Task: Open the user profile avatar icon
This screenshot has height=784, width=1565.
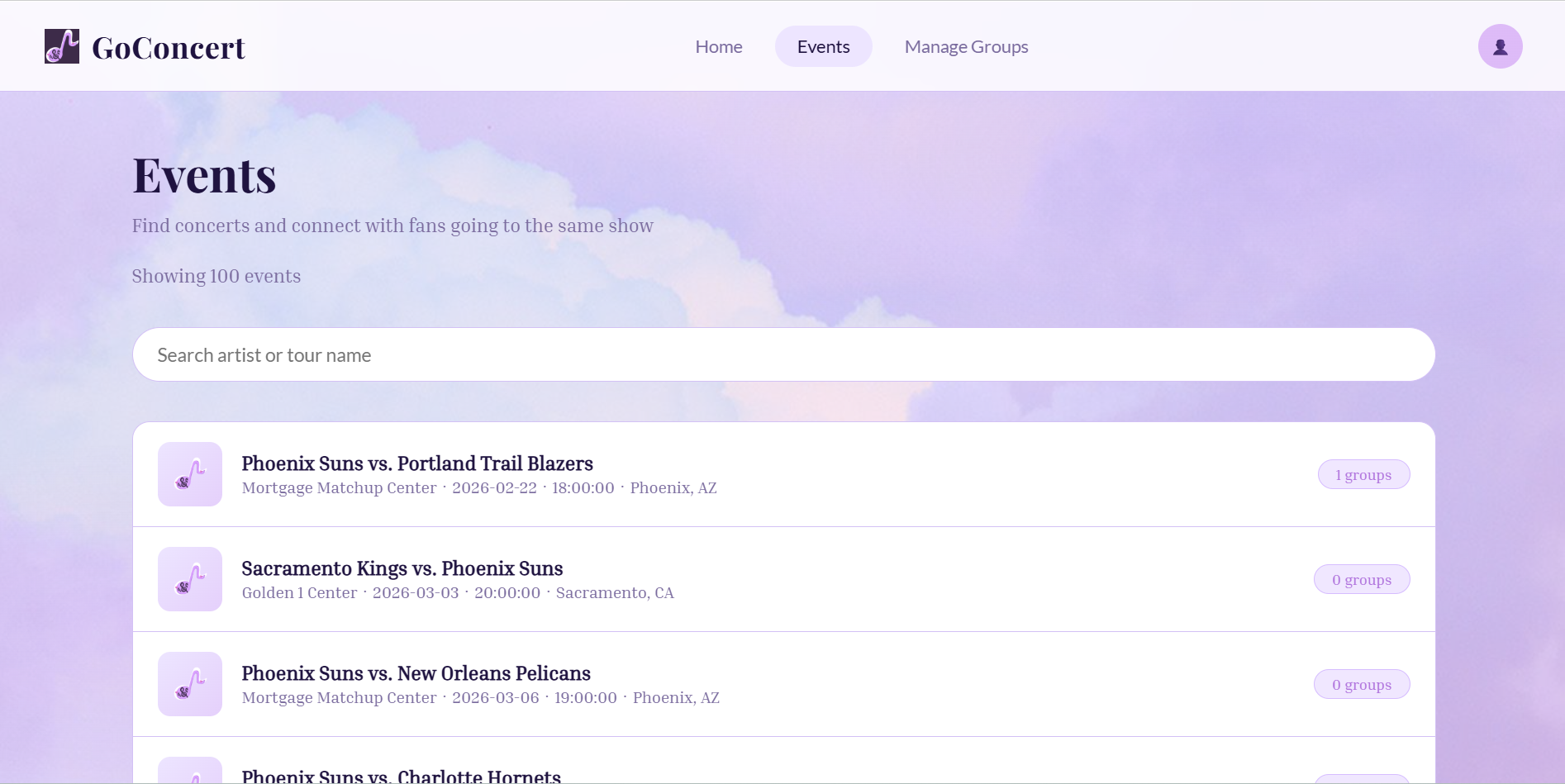Action: [1500, 46]
